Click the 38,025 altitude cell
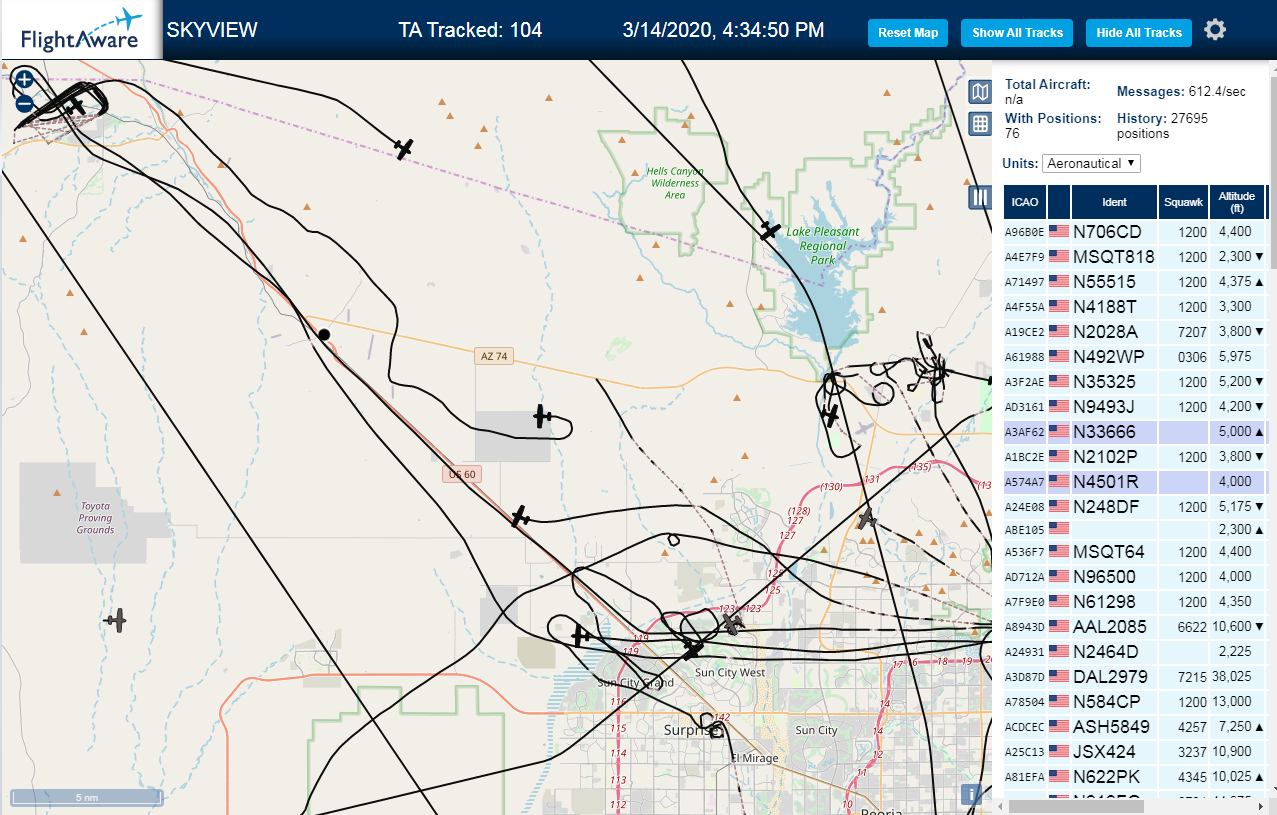The width and height of the screenshot is (1277, 815). pyautogui.click(x=1238, y=677)
